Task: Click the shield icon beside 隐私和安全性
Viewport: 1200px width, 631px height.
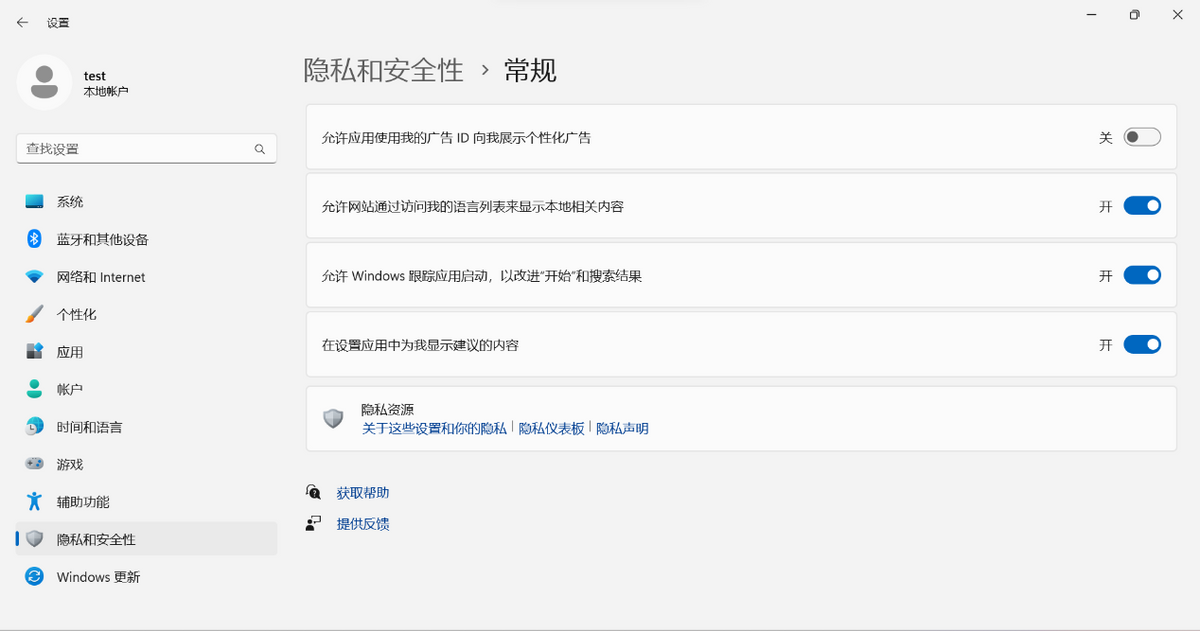Action: coord(35,539)
